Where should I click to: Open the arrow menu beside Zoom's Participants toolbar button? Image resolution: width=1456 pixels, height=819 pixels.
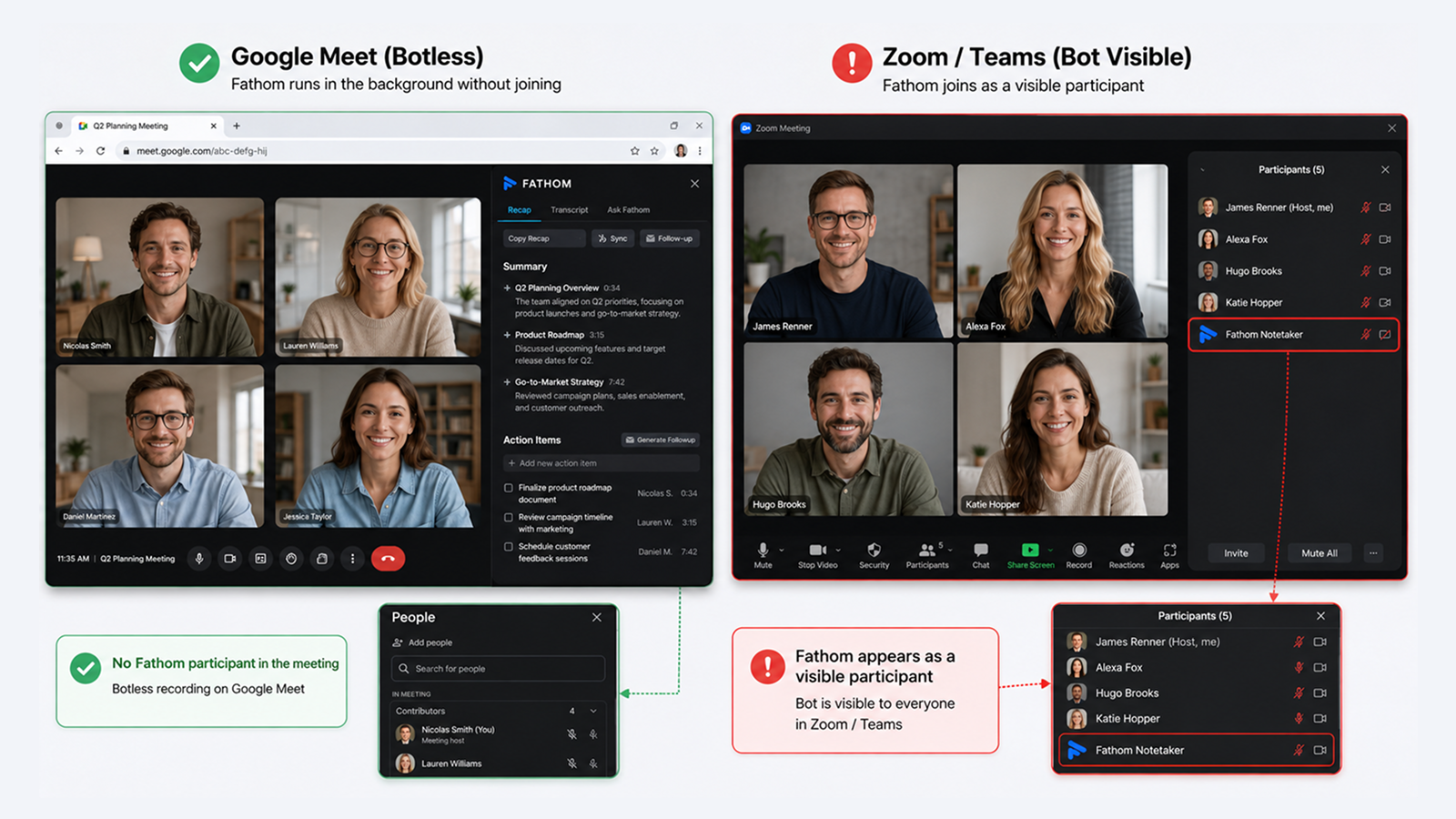pos(950,550)
